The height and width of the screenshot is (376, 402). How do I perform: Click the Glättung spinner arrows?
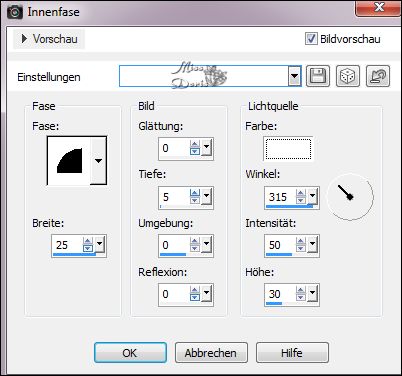pyautogui.click(x=195, y=148)
